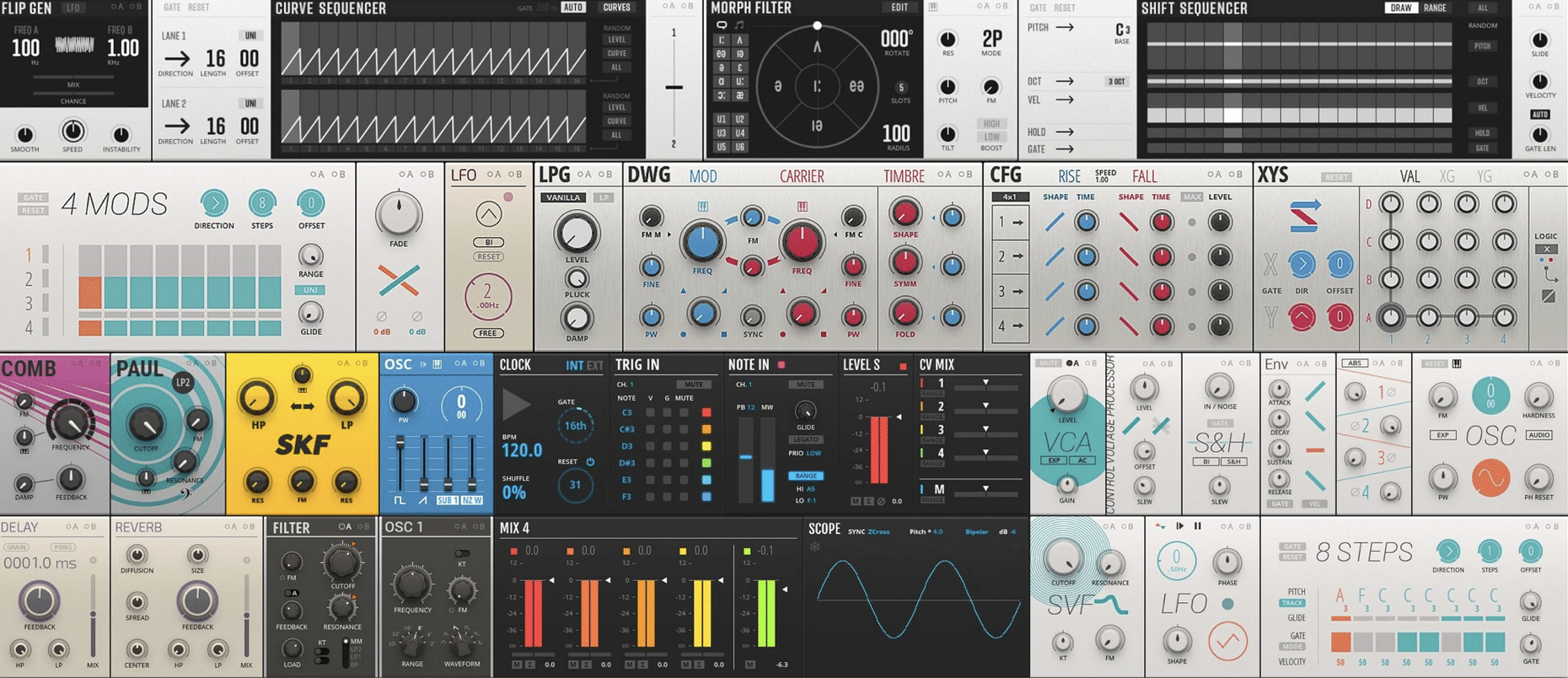The width and height of the screenshot is (1568, 678).
Task: Open the CV Mix channel 4 arrow marker
Action: [x=985, y=453]
